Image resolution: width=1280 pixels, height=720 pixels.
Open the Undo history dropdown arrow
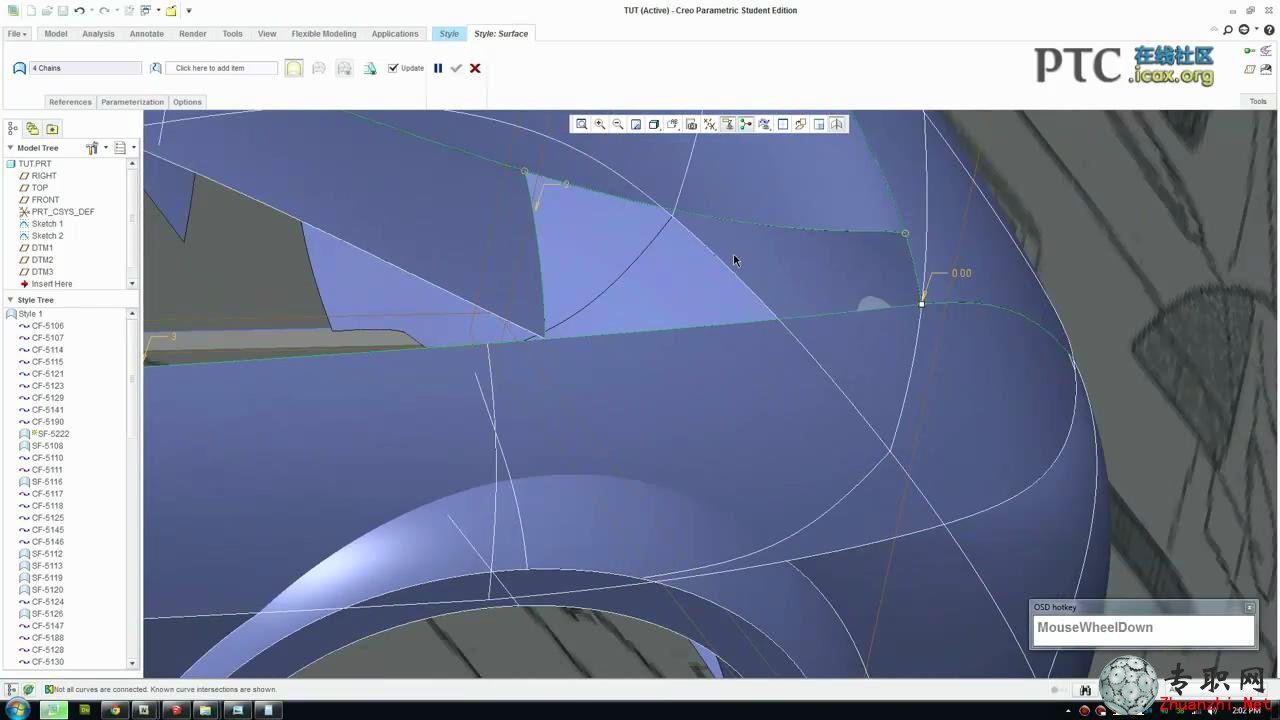pyautogui.click(x=92, y=10)
